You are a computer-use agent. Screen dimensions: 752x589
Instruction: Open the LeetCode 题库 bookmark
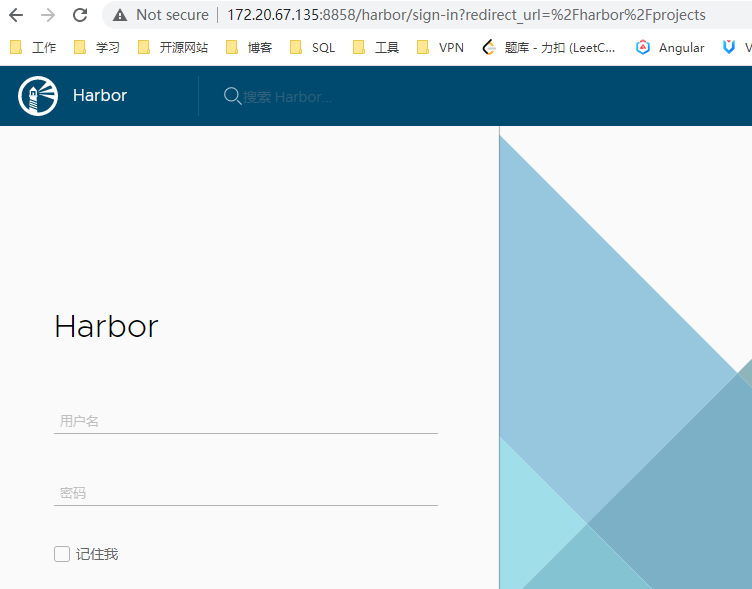pyautogui.click(x=549, y=47)
